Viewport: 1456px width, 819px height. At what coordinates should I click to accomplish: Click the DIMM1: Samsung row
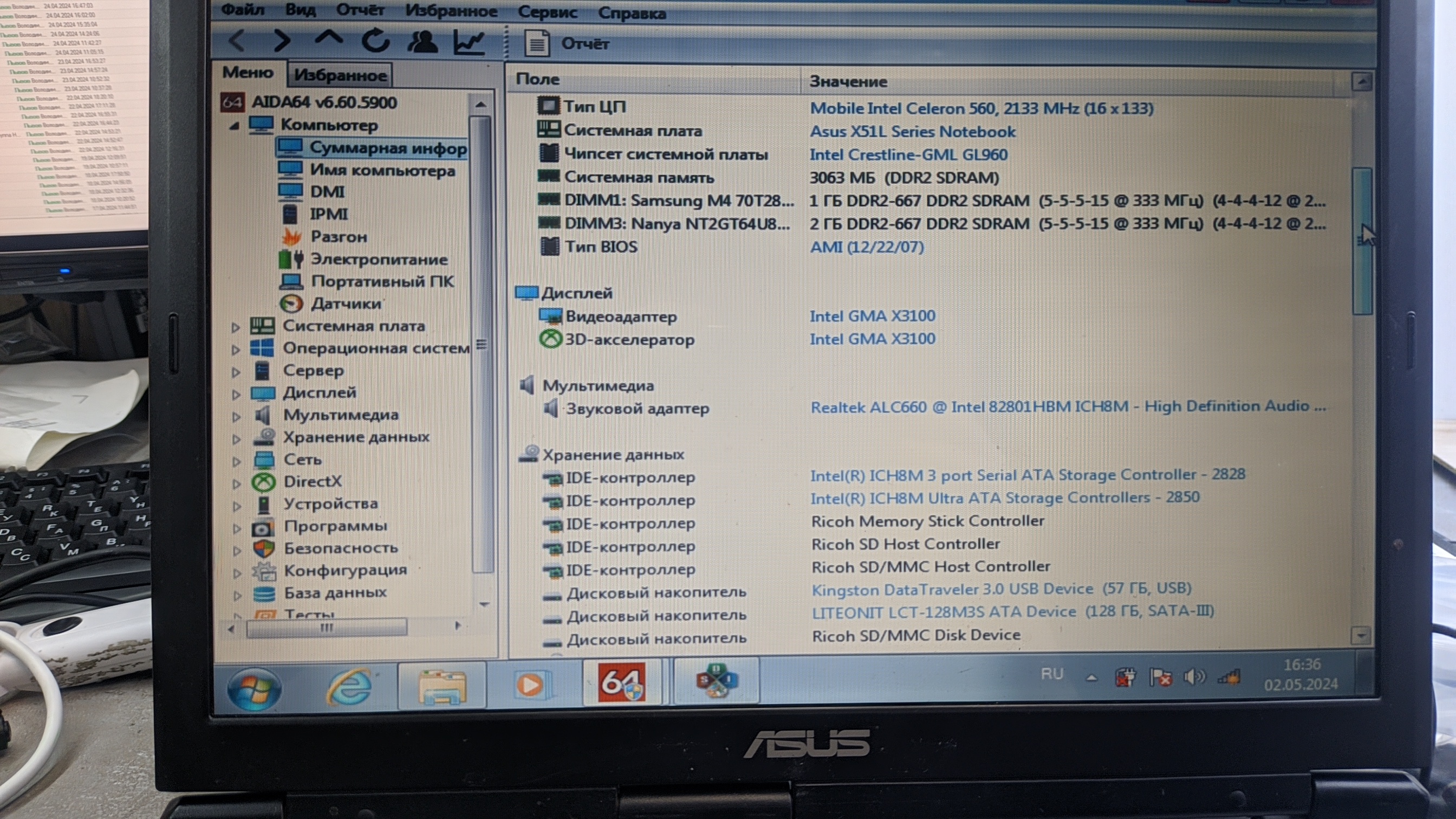932,200
